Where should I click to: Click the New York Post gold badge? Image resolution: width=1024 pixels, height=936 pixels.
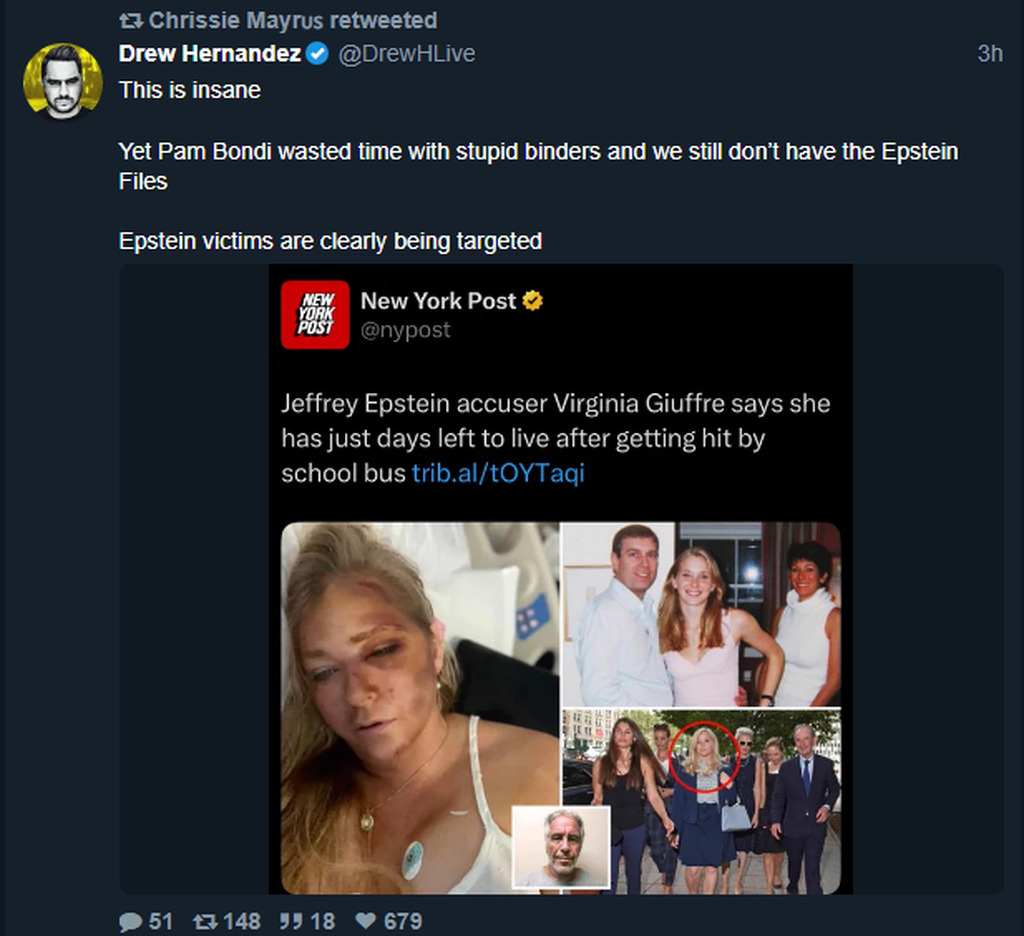pos(533,300)
